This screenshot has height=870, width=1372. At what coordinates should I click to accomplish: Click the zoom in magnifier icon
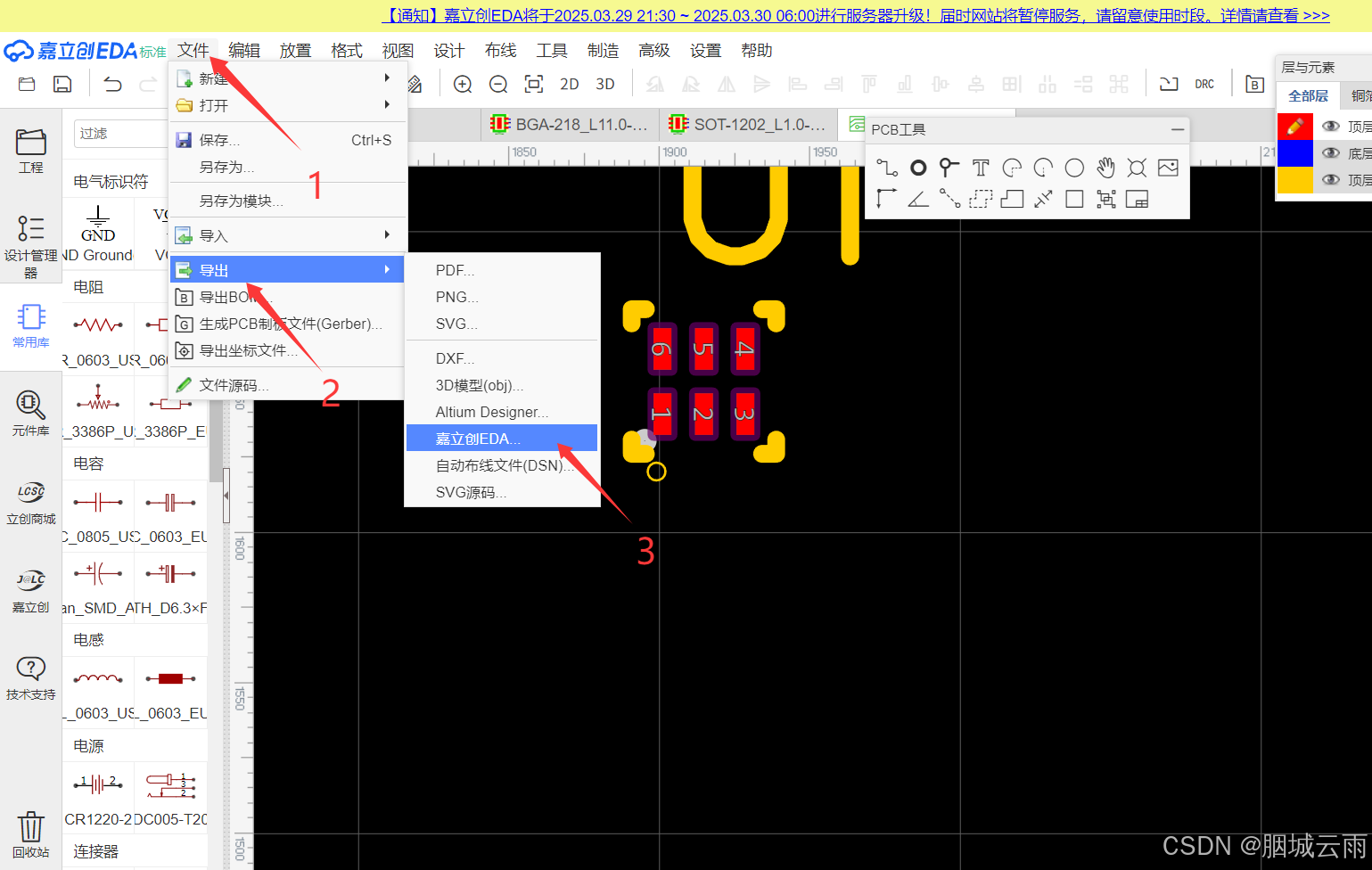click(463, 84)
